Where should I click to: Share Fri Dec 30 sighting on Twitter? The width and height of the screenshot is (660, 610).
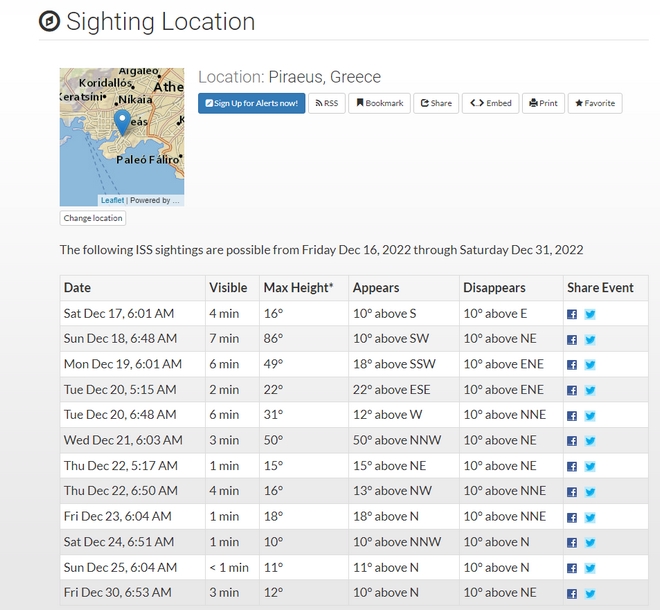[x=590, y=593]
